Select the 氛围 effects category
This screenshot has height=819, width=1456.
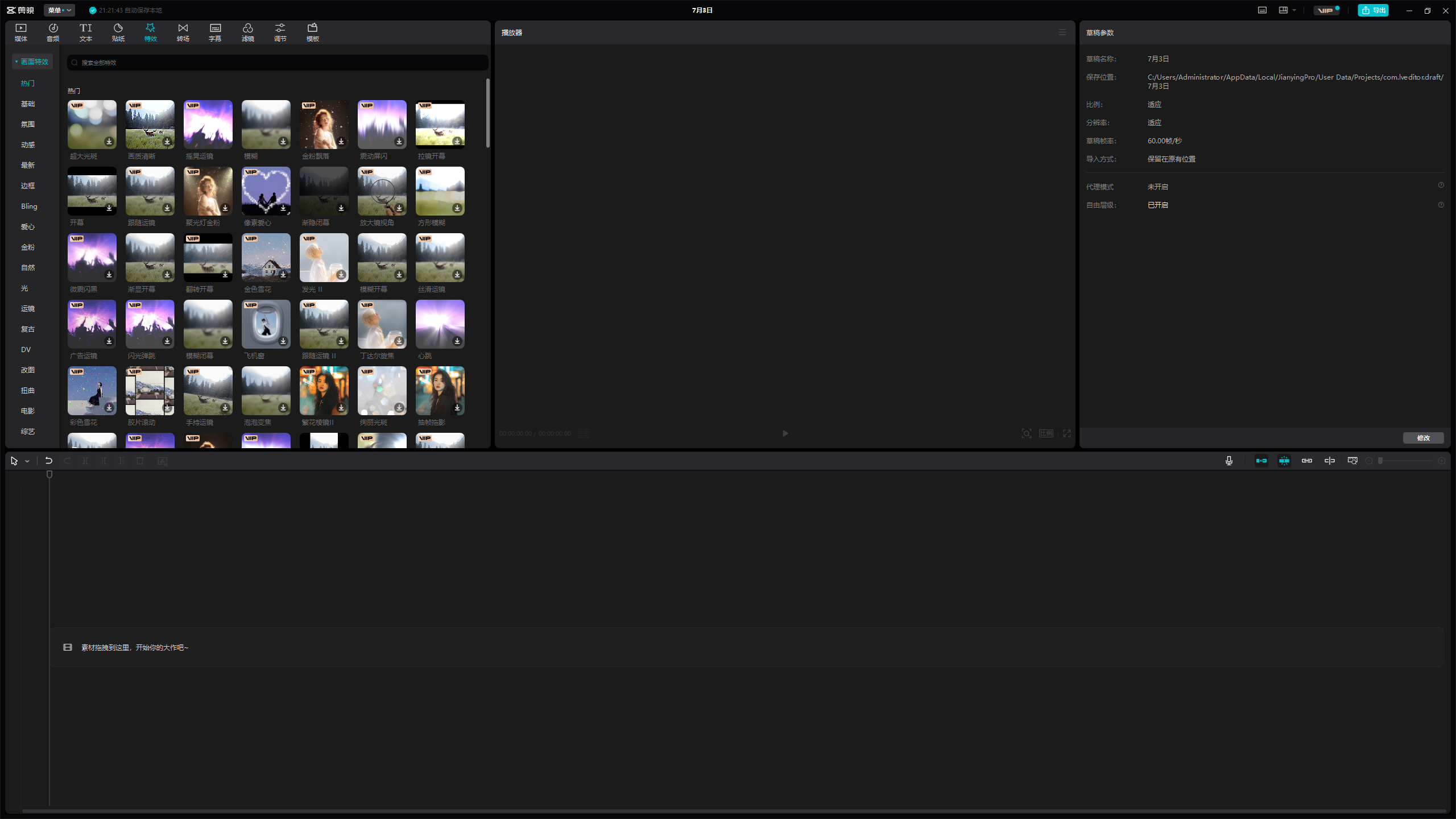[28, 124]
